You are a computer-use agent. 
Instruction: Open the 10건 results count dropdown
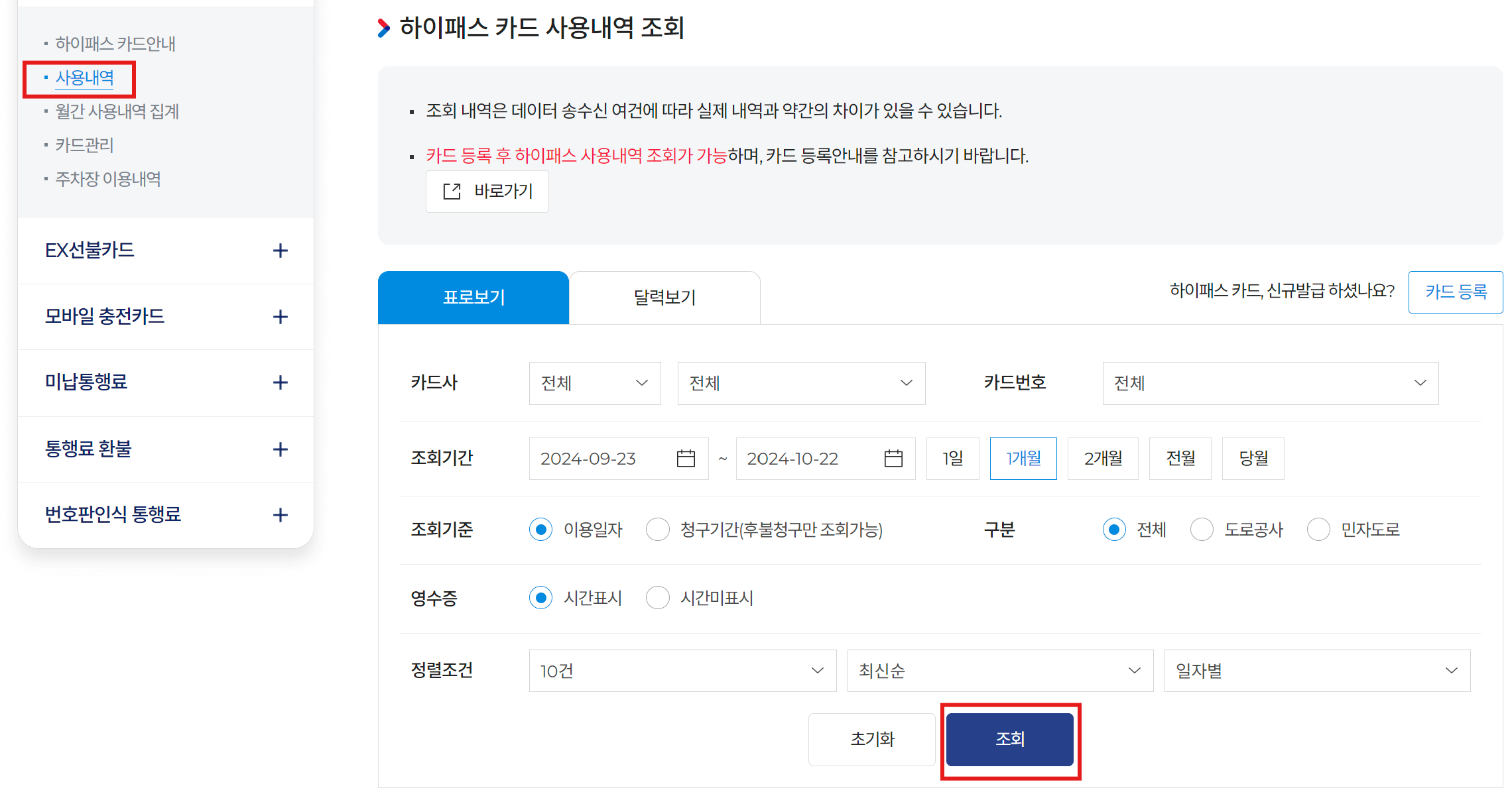(x=682, y=670)
